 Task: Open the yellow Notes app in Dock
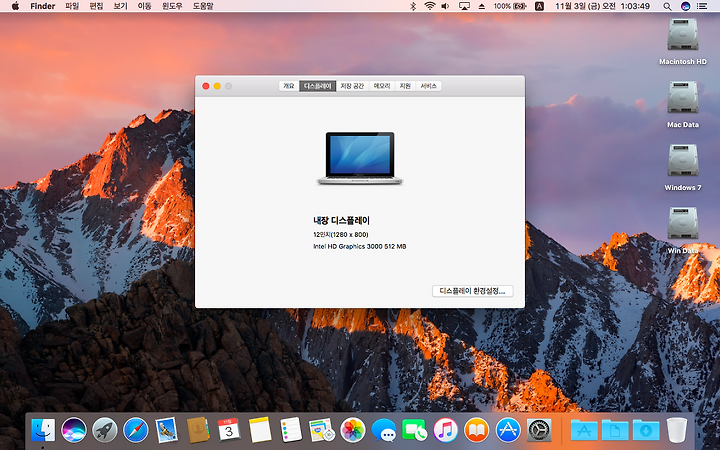coord(260,430)
